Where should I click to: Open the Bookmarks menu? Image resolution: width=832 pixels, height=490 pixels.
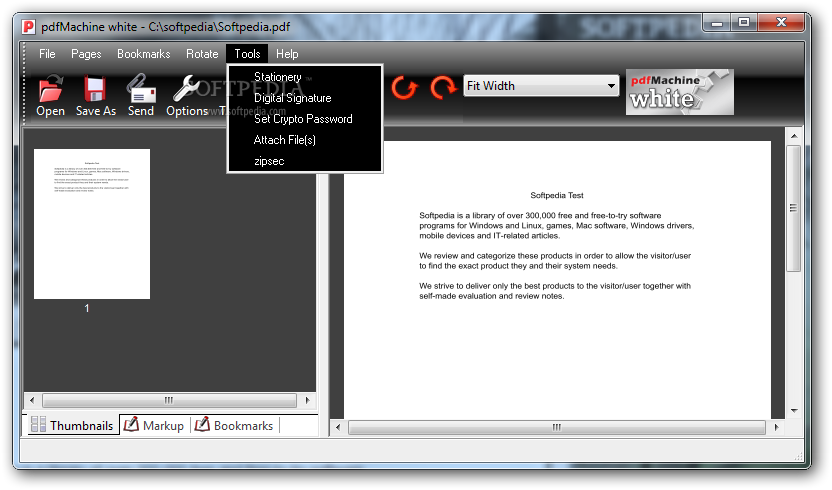(x=143, y=54)
